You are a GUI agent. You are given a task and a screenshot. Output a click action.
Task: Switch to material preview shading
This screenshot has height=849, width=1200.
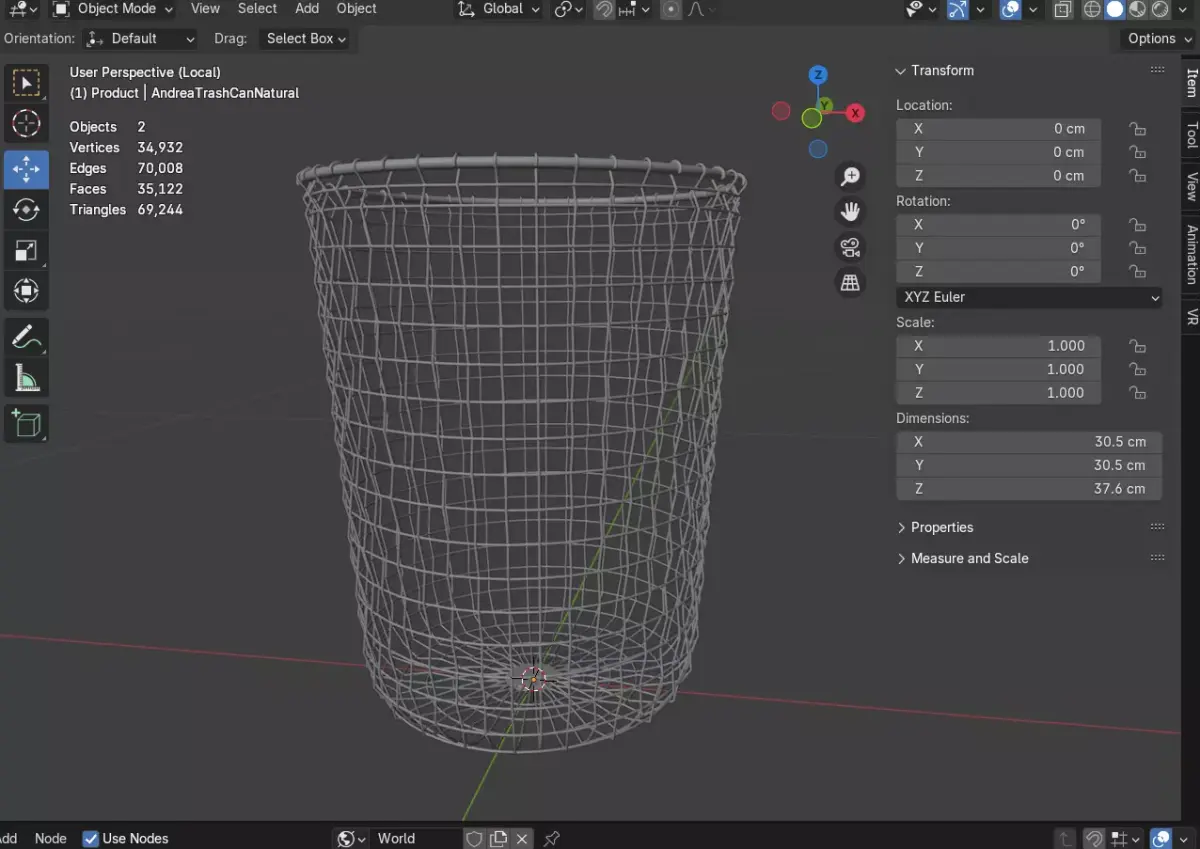pyautogui.click(x=1138, y=9)
